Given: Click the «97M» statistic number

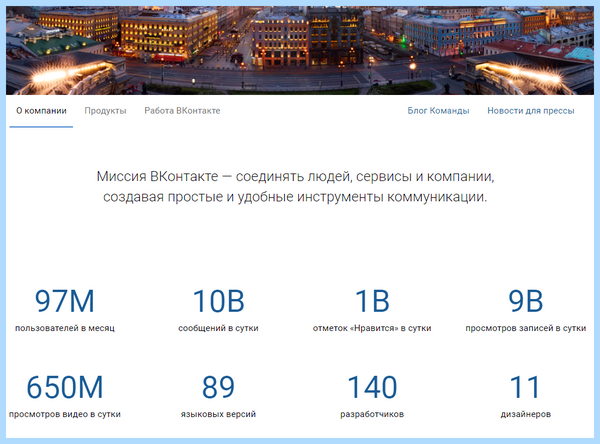Looking at the screenshot, I should [65, 301].
